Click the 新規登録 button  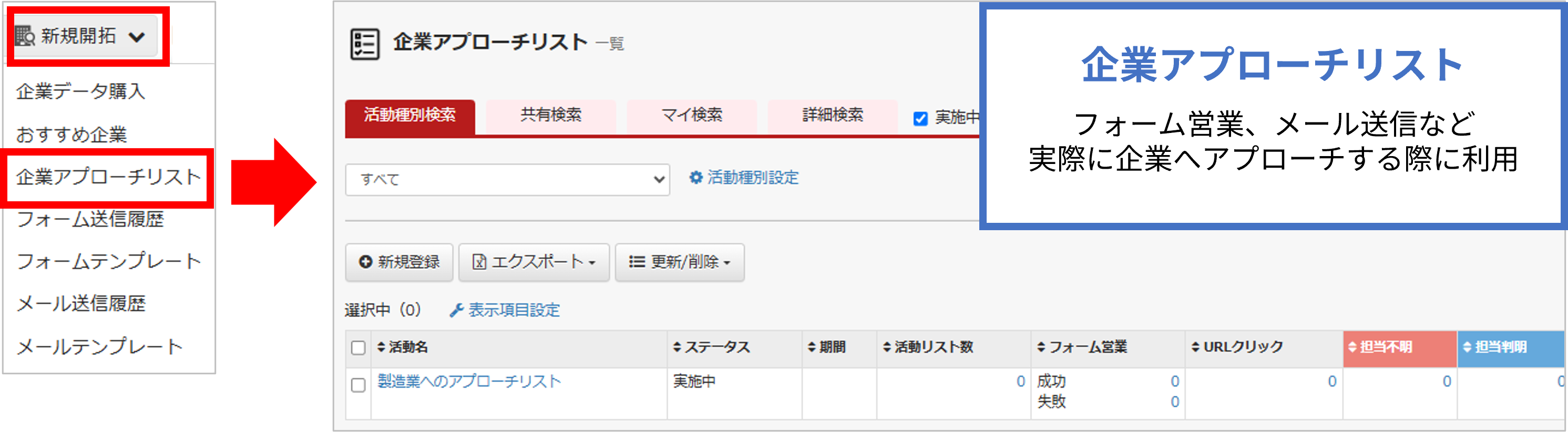(399, 262)
